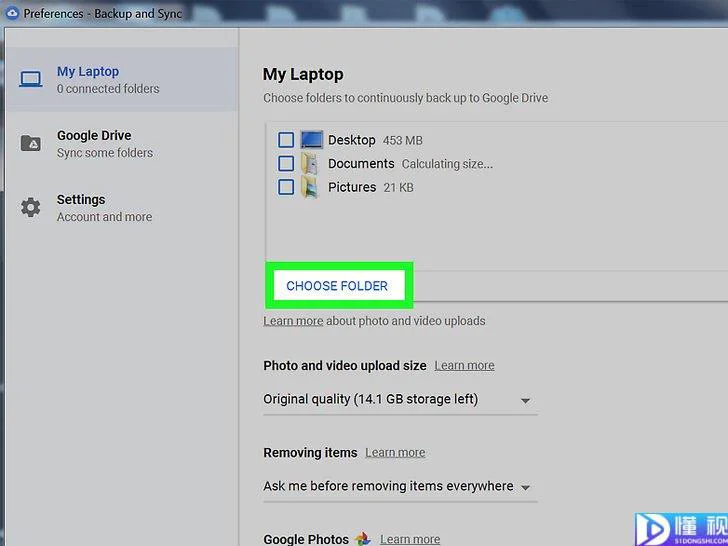Switch to the Google Drive sidebar tab
The height and width of the screenshot is (546, 728).
122,143
